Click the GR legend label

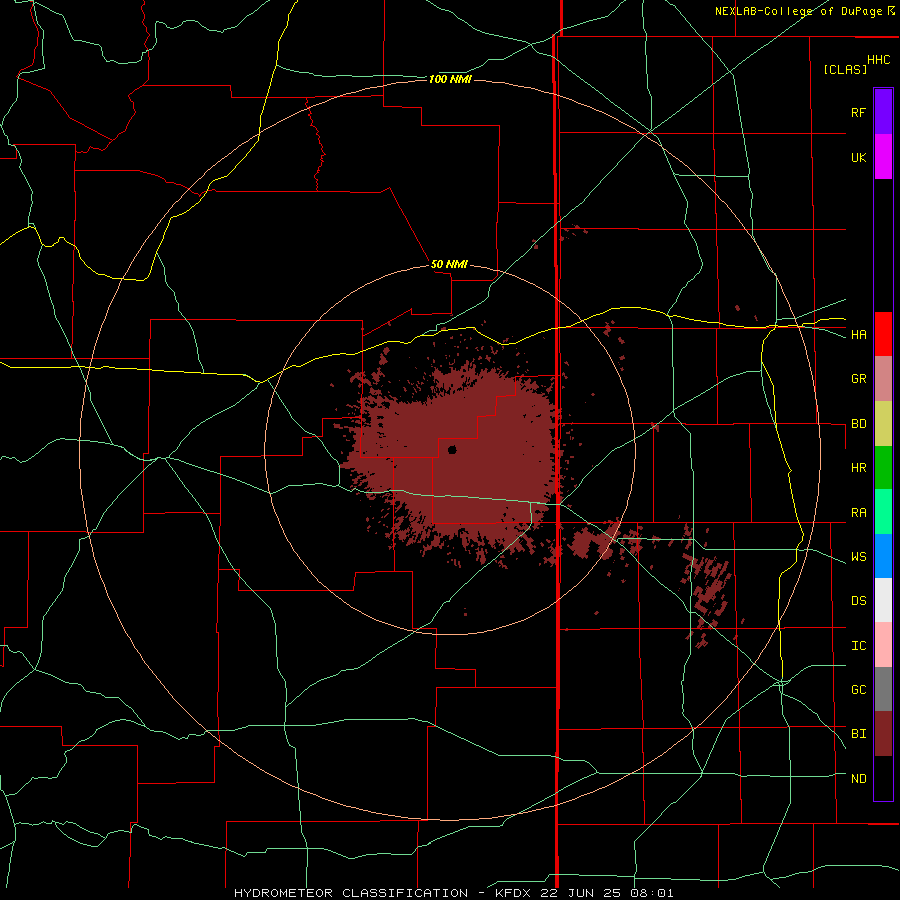858,379
